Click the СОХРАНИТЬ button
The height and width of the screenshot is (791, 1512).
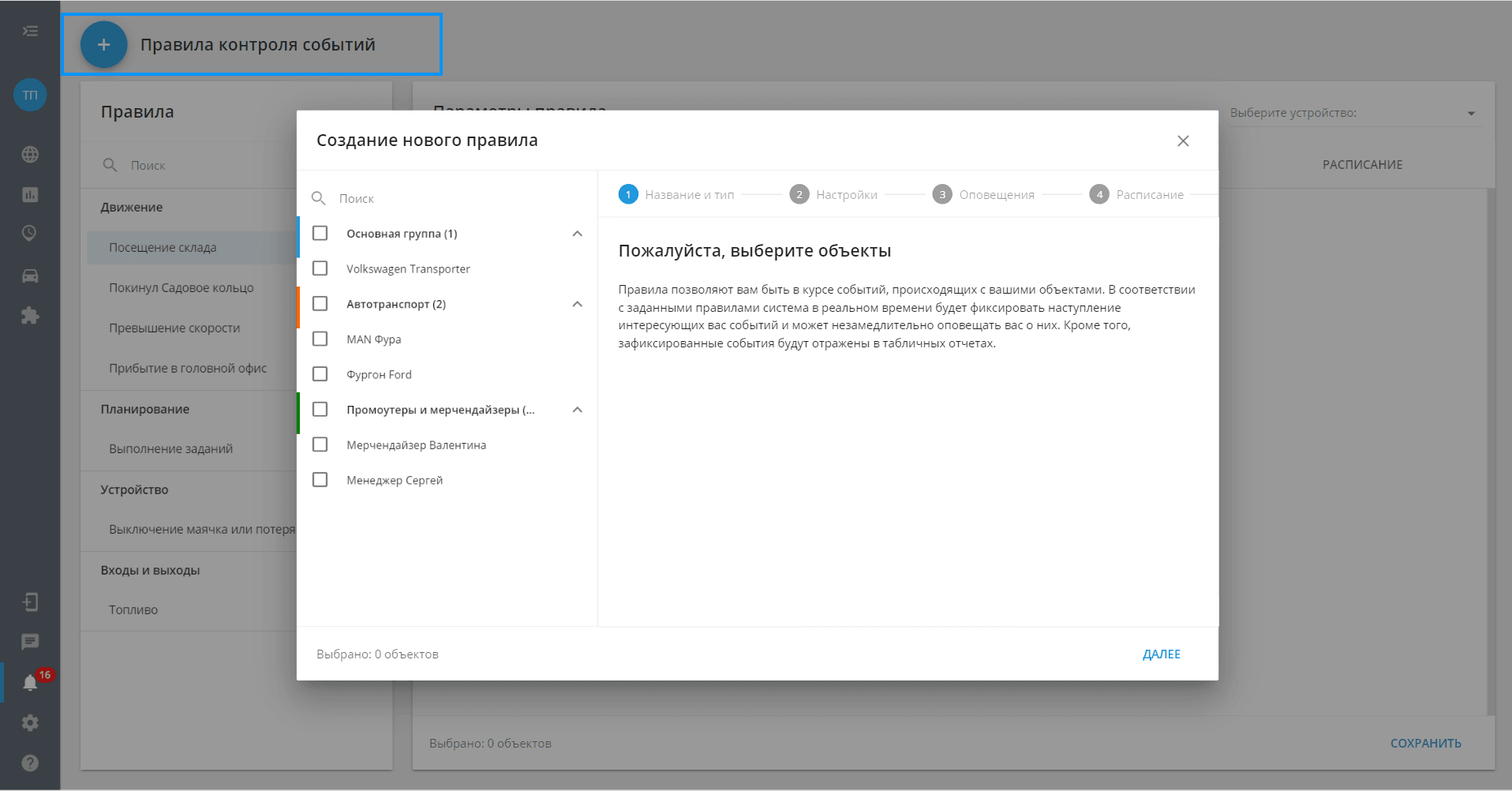point(1425,743)
